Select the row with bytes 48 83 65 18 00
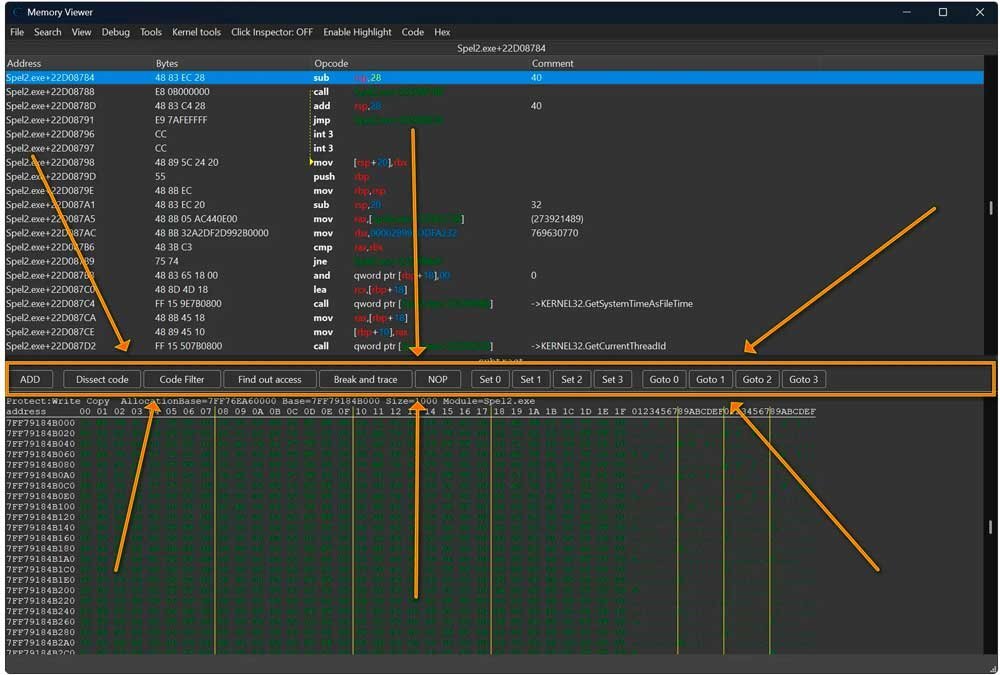1000x675 pixels. [x=494, y=276]
